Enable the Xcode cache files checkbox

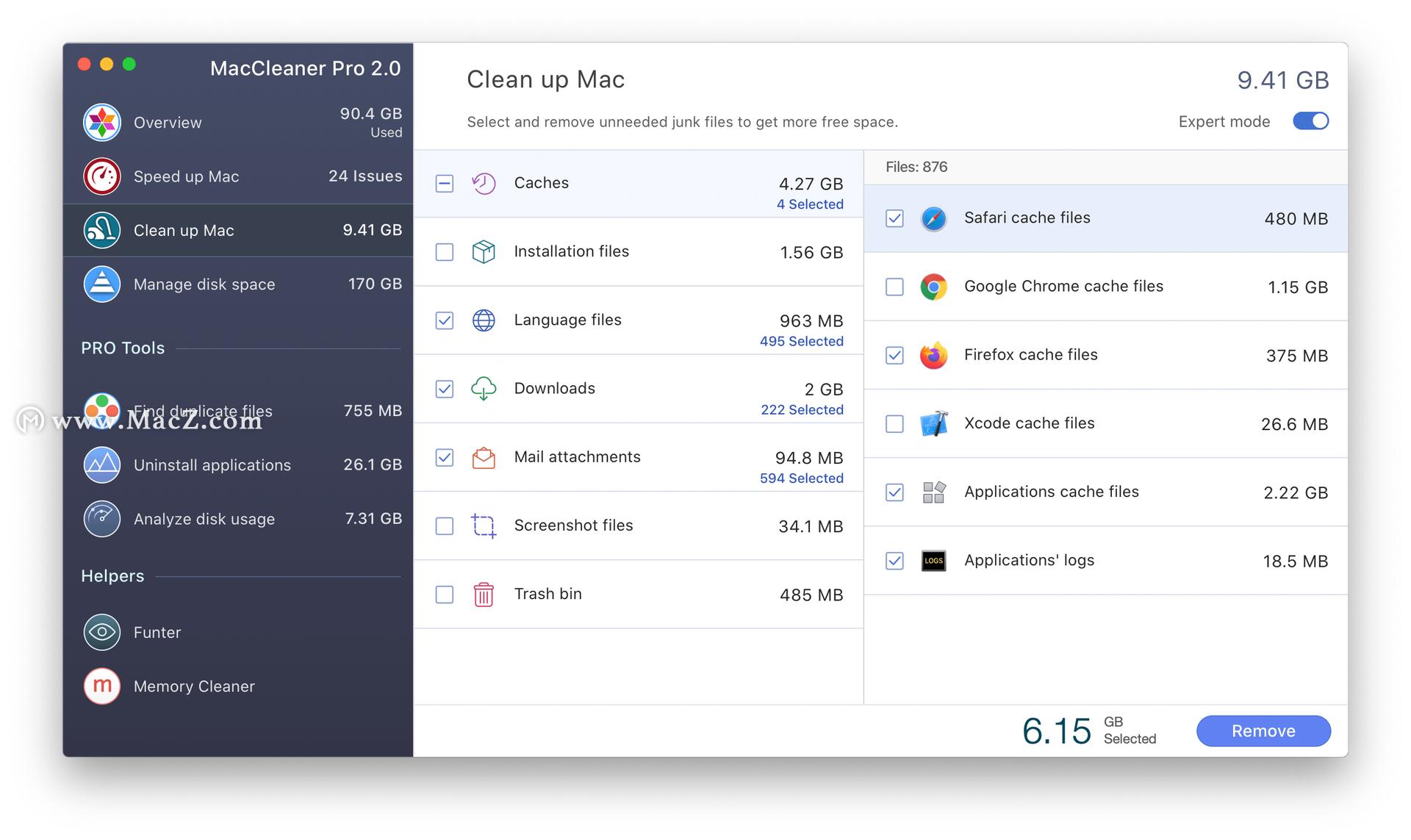coord(894,424)
